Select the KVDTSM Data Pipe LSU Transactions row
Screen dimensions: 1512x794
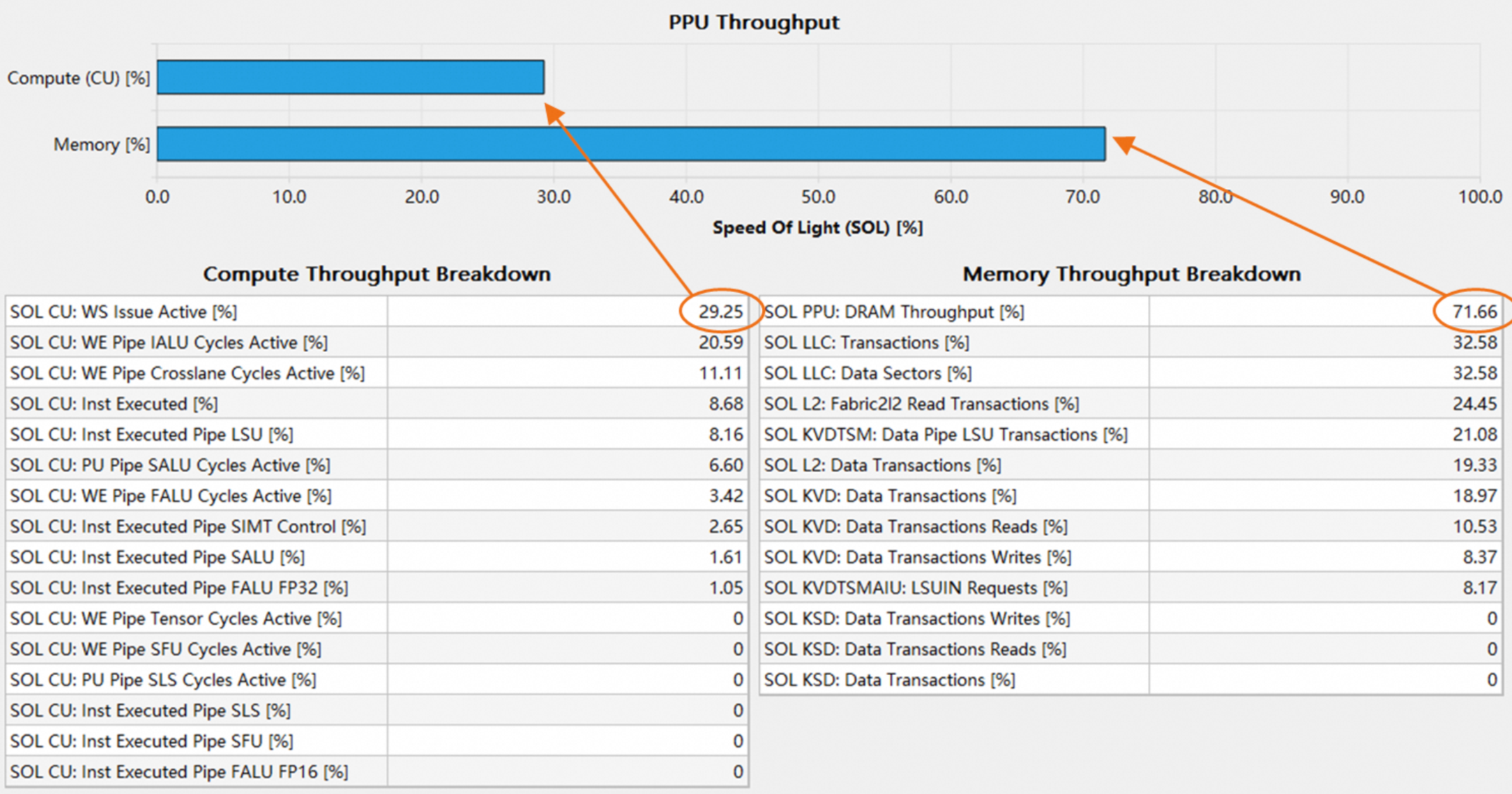pyautogui.click(x=945, y=434)
